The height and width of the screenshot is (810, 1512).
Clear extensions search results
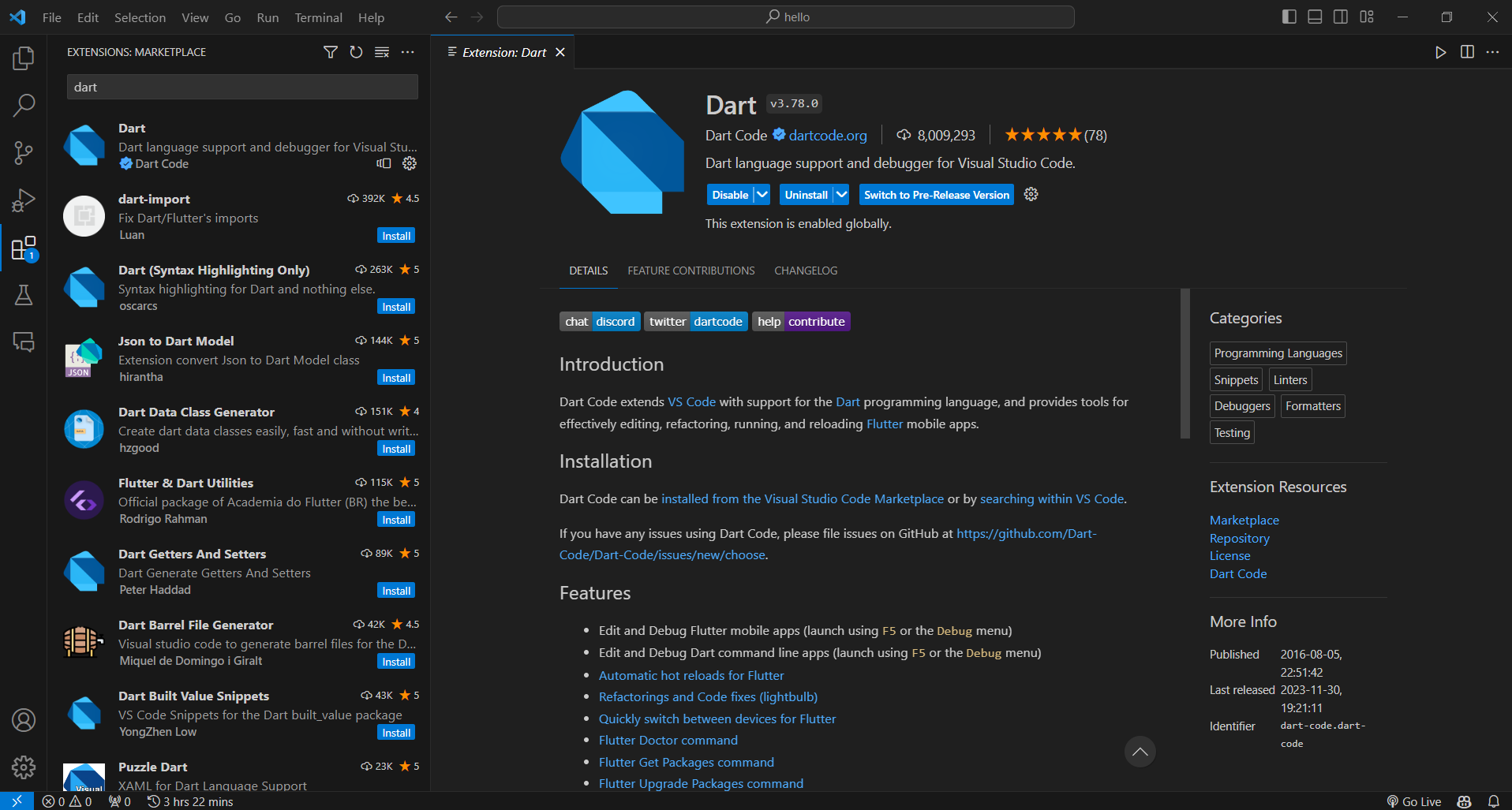click(382, 52)
